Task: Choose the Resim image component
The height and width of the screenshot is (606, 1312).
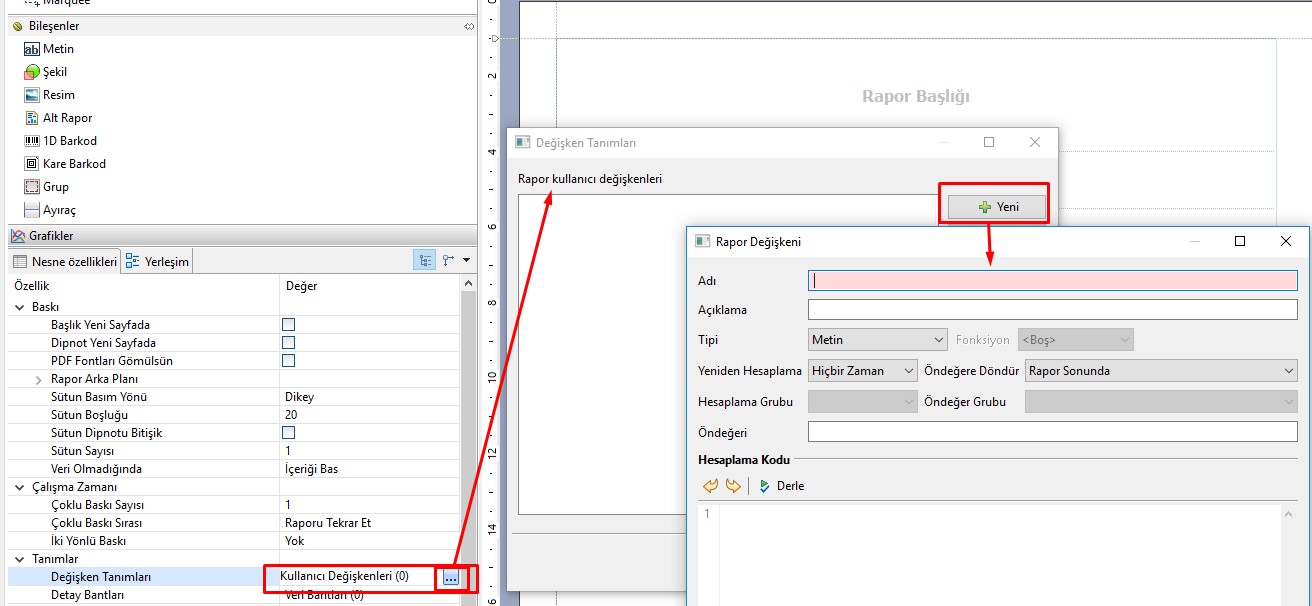Action: [x=58, y=95]
